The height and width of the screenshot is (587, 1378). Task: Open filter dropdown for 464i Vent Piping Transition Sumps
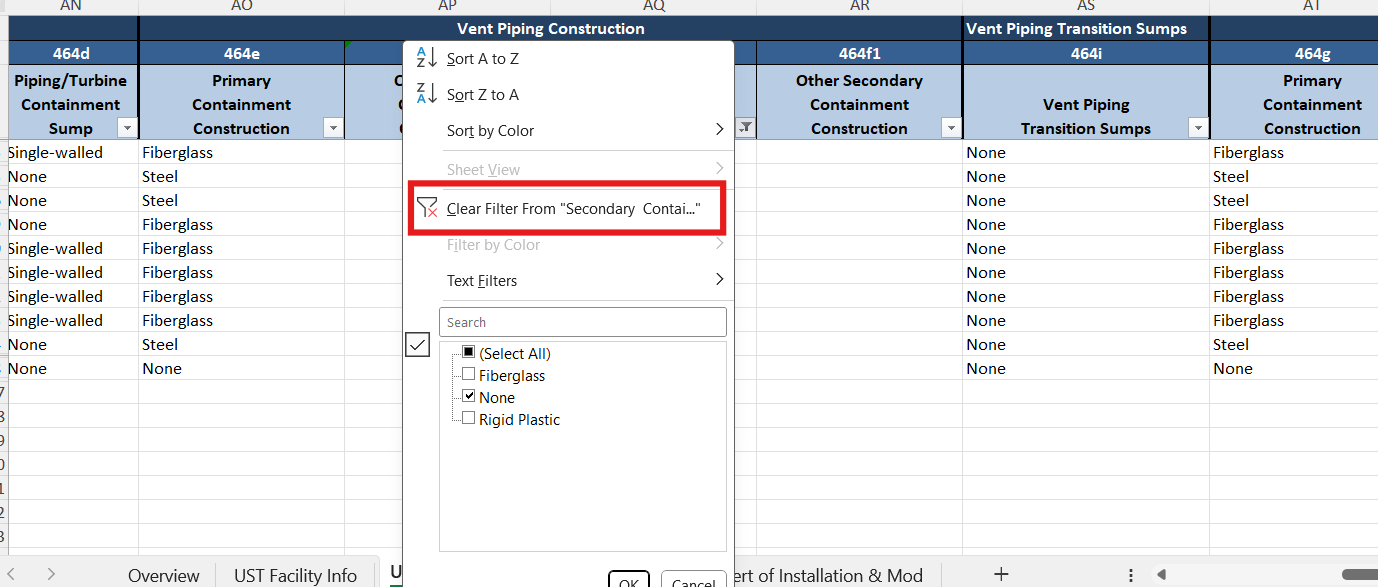[x=1198, y=128]
